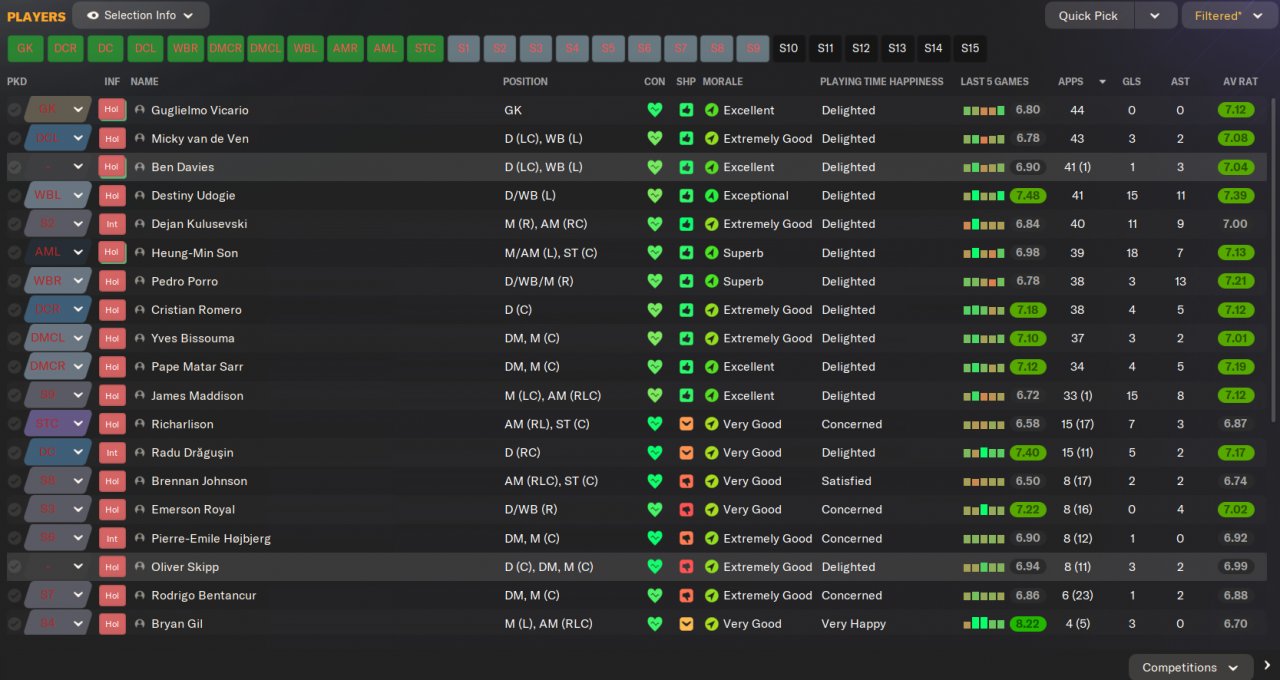Screen dimensions: 1280x680
Task: Click Heung-Min Son's person icon
Action: [x=140, y=253]
